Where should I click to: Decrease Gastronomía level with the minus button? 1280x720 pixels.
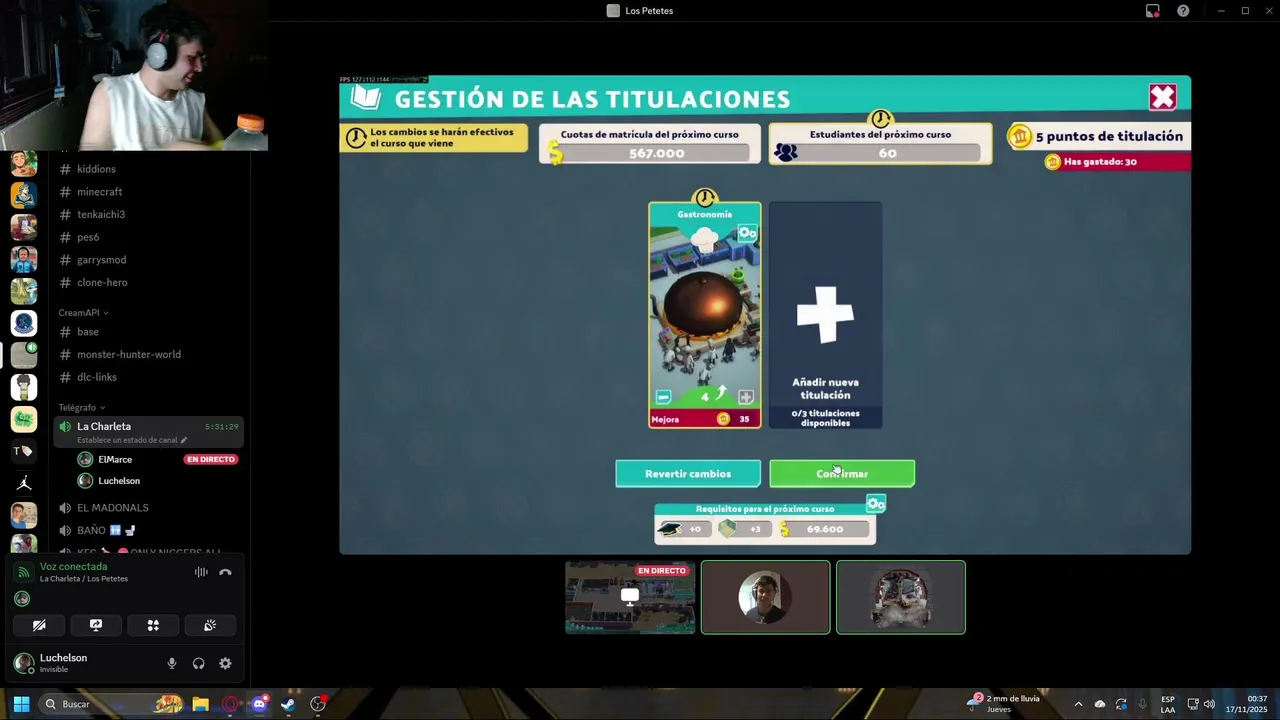click(x=663, y=397)
